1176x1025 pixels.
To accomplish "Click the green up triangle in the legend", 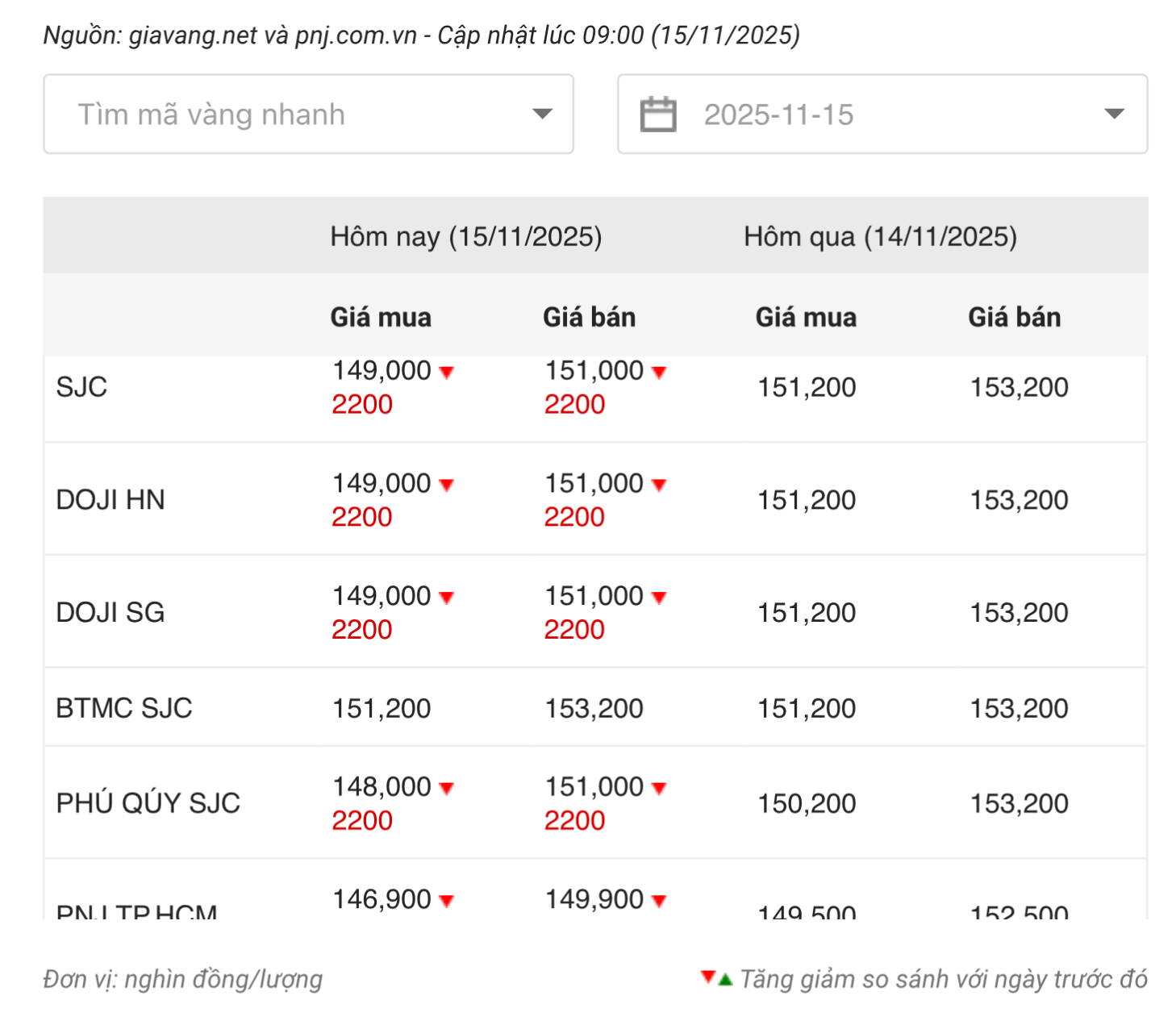I will (x=725, y=980).
